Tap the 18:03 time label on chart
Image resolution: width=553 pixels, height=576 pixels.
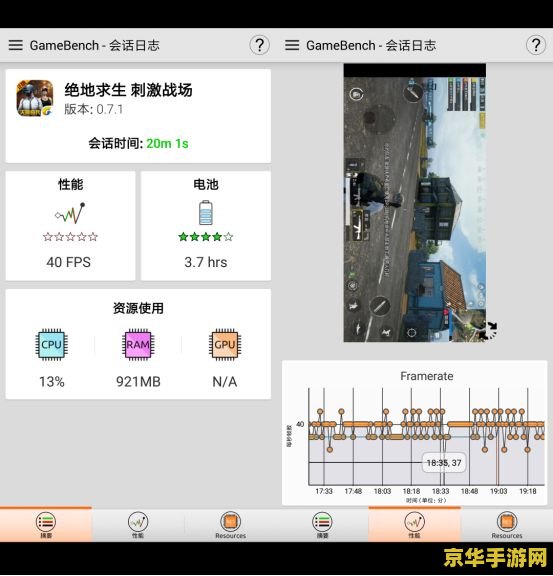(x=382, y=491)
